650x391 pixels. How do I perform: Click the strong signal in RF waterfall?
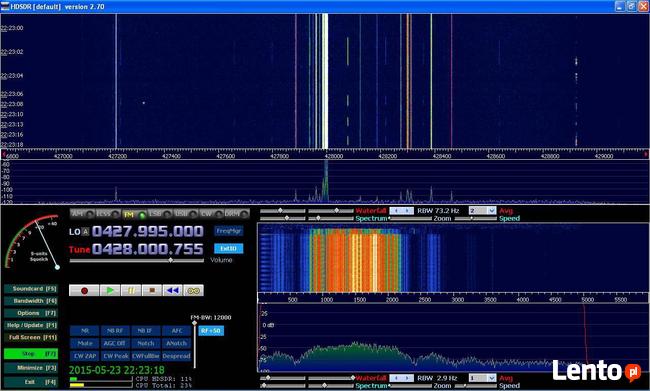(x=325, y=81)
